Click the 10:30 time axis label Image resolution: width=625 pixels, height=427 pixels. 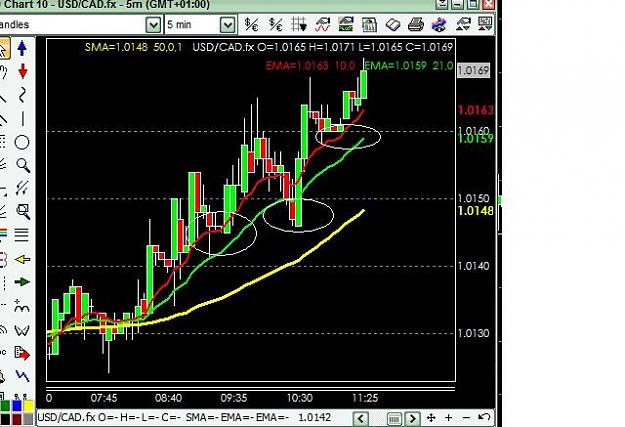(x=300, y=398)
